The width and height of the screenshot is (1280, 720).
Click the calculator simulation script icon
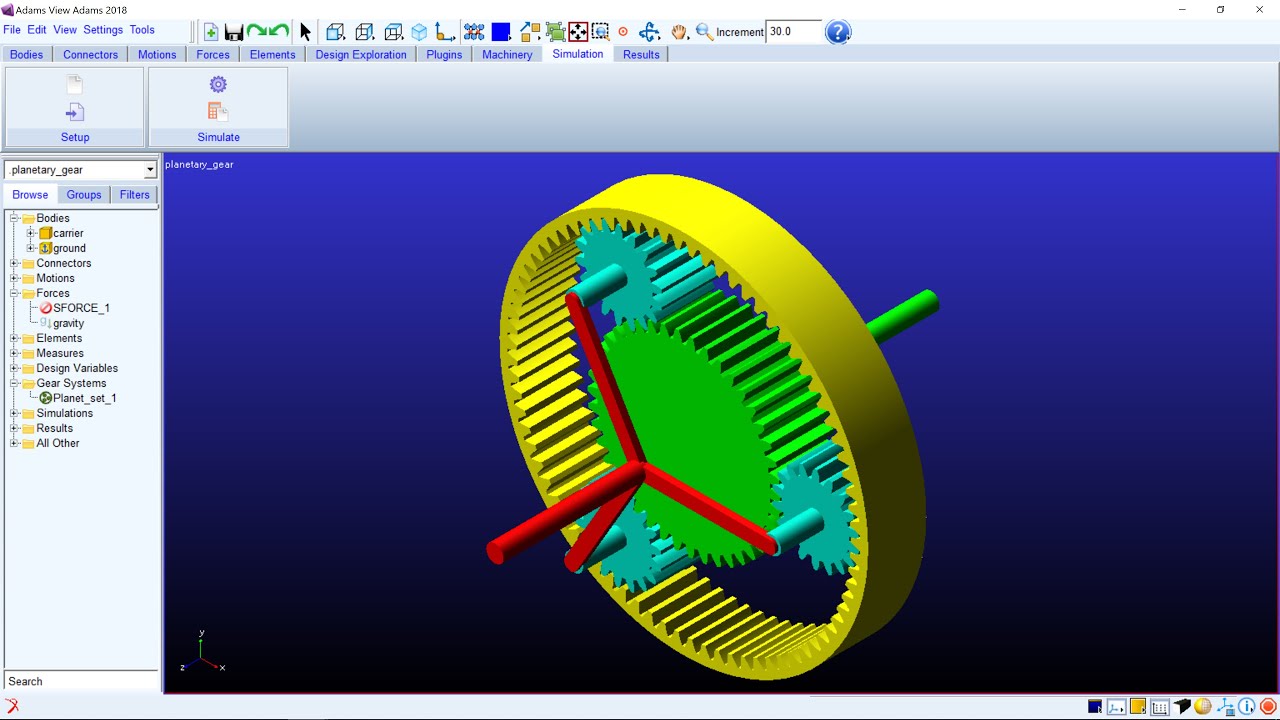[218, 112]
